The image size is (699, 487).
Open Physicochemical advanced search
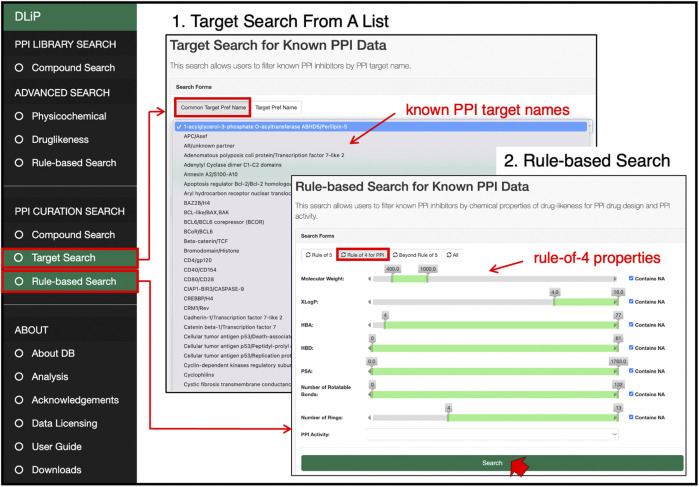click(x=70, y=116)
